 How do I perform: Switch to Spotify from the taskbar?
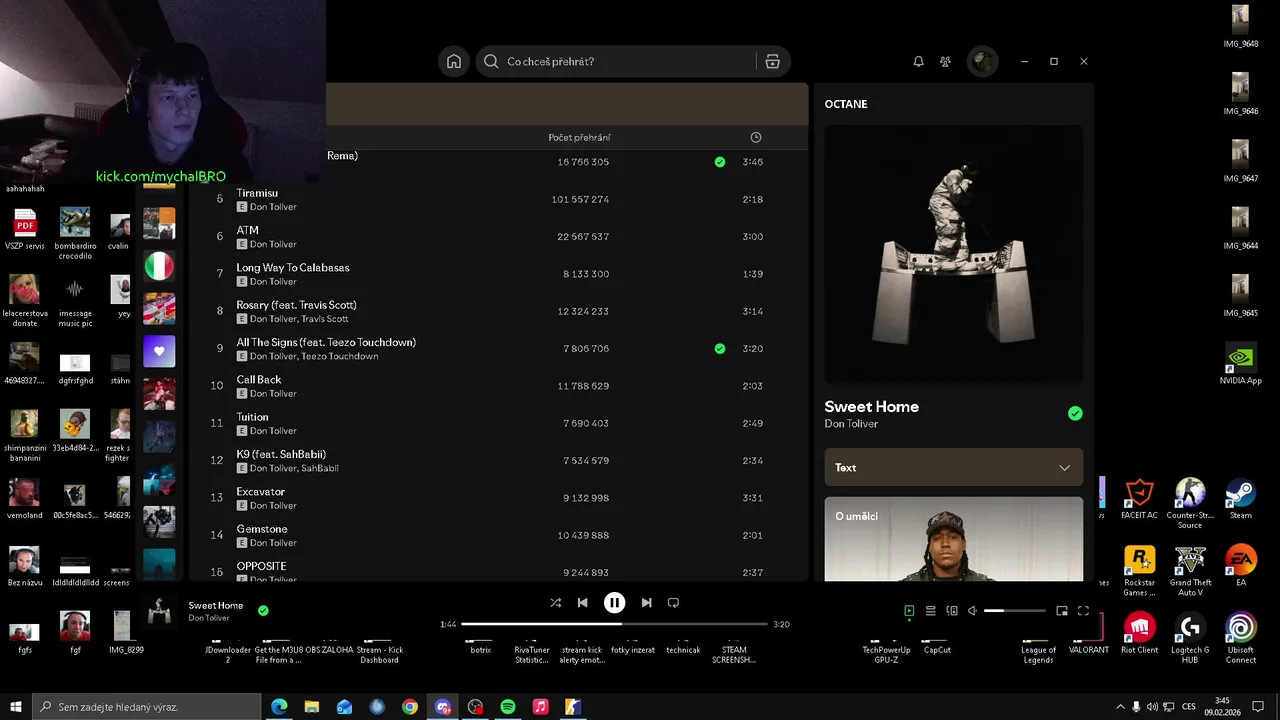[508, 707]
